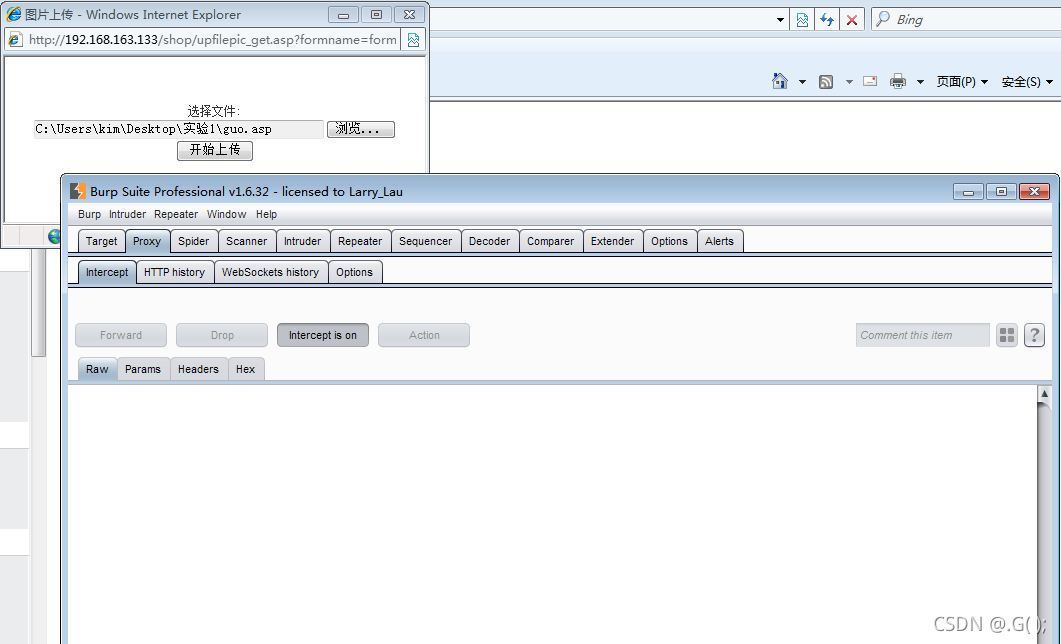
Task: Show the Raw request view
Action: (x=97, y=369)
